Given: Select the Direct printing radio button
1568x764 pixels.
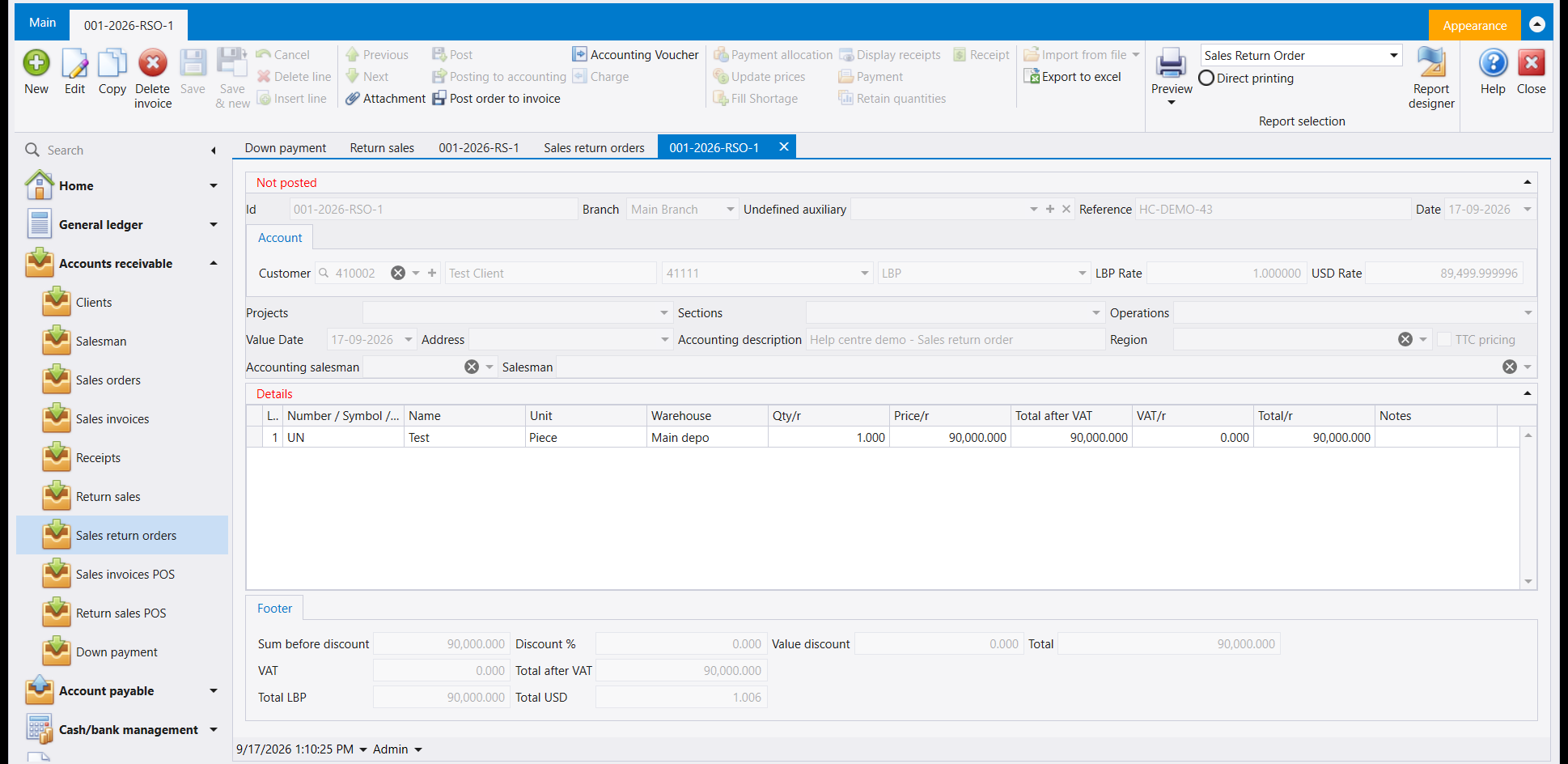Looking at the screenshot, I should pyautogui.click(x=1206, y=79).
